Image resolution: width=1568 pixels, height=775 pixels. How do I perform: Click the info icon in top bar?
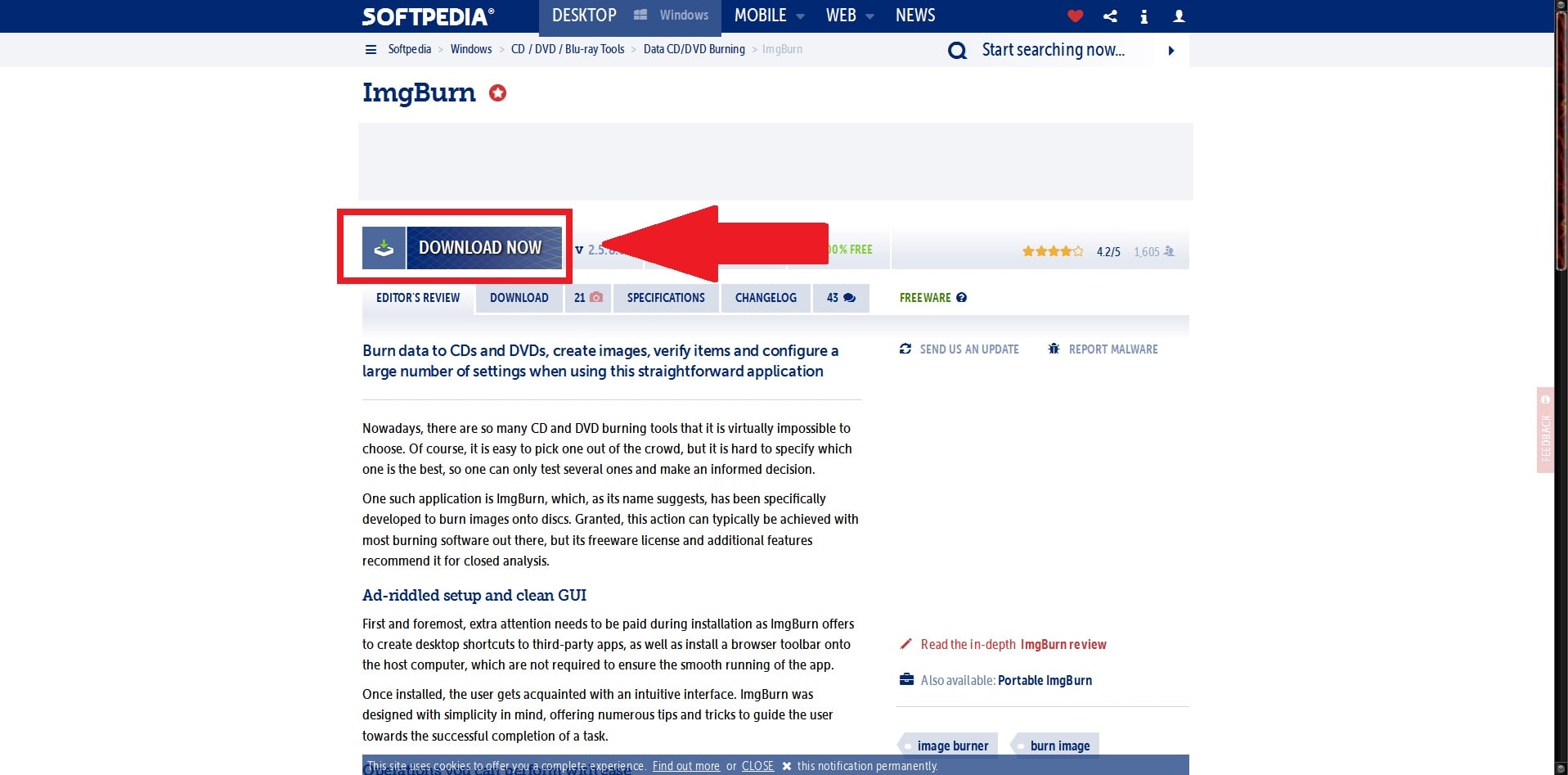1143,16
